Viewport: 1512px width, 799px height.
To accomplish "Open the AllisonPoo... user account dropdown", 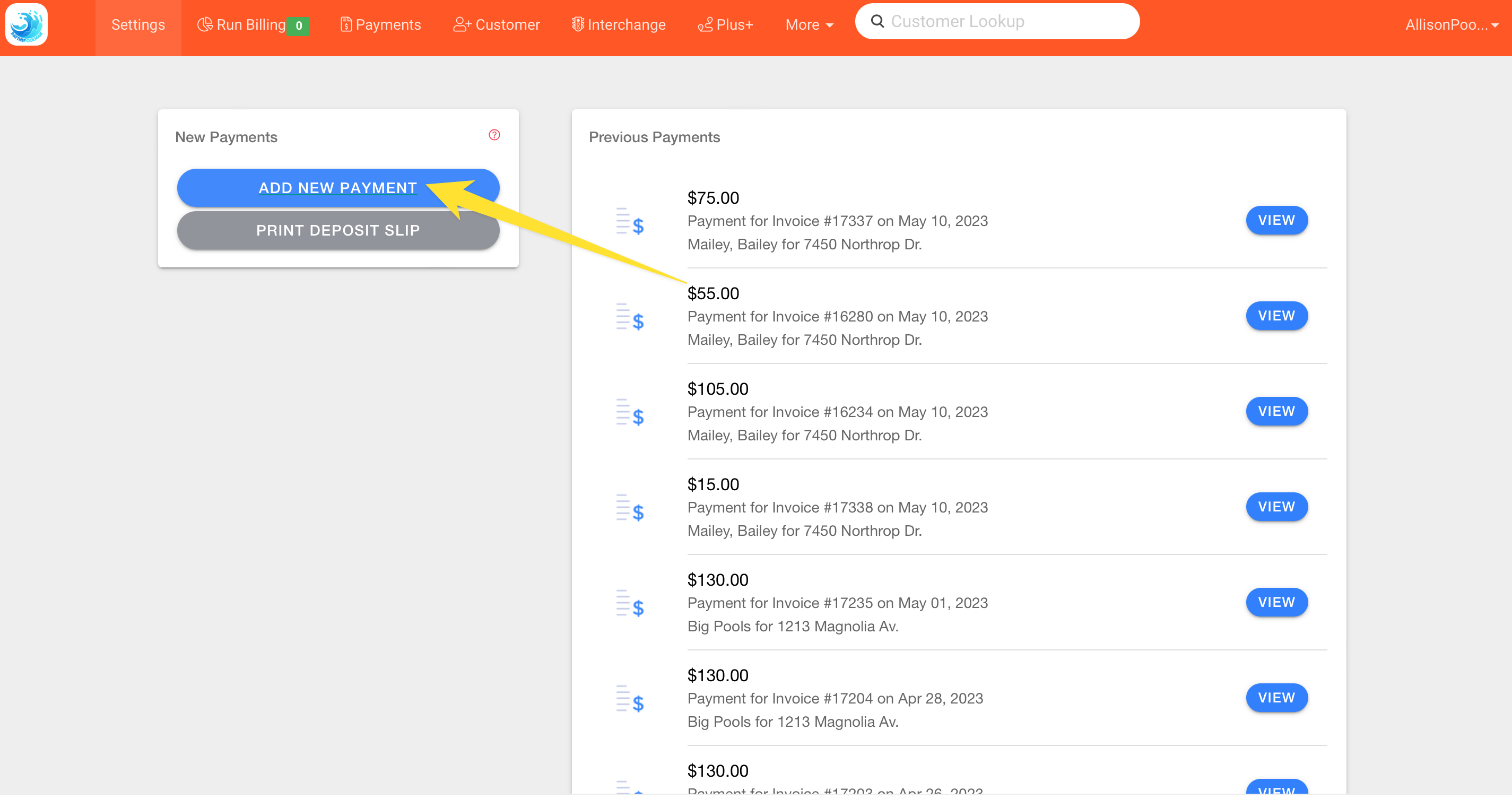I will click(1451, 24).
